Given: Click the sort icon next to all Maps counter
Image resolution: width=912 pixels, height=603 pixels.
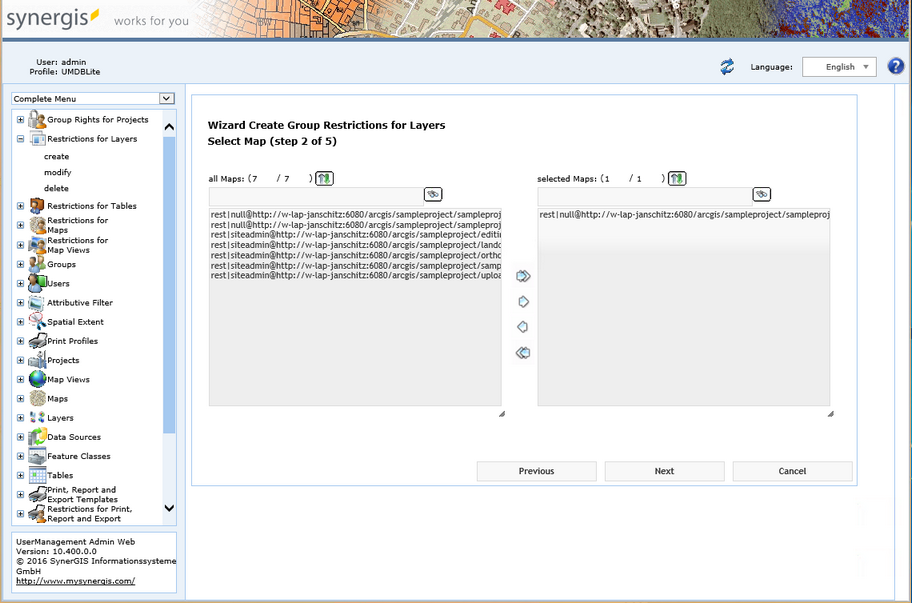Looking at the screenshot, I should pyautogui.click(x=323, y=178).
